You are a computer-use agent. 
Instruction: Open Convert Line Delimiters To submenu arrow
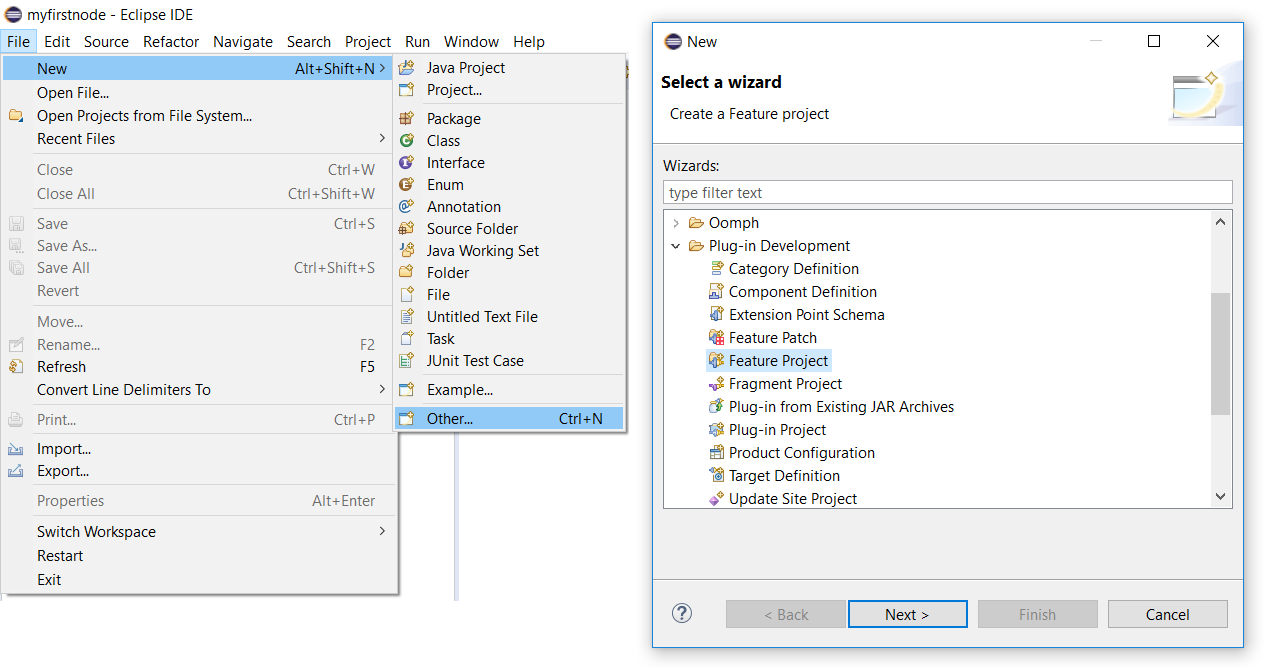coord(382,389)
